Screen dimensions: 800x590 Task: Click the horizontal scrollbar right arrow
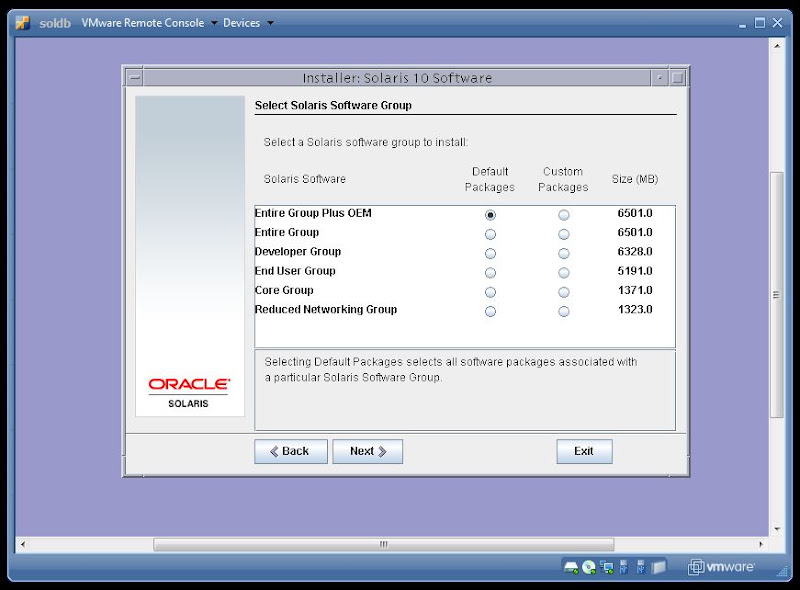(x=761, y=545)
